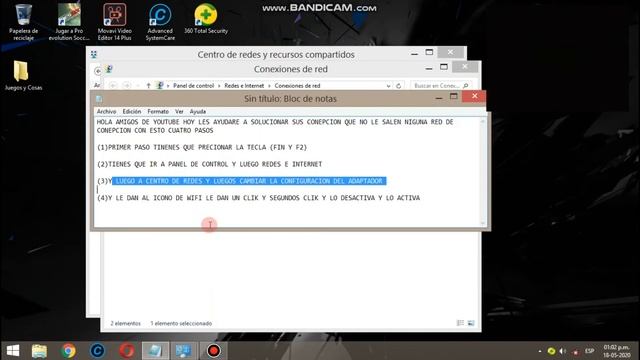Click the search magnifier in Conexiones de red

pos(466,86)
